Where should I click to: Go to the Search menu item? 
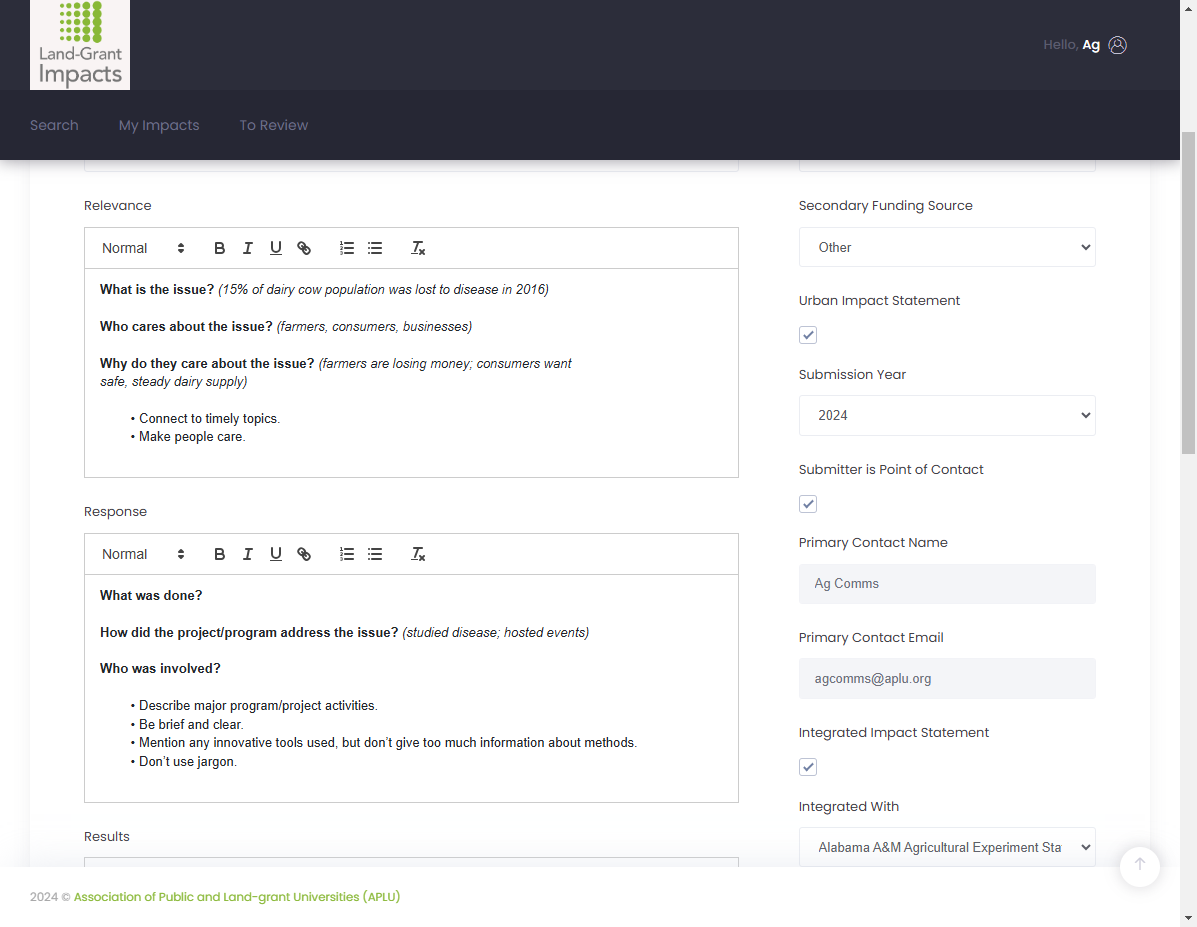coord(54,125)
